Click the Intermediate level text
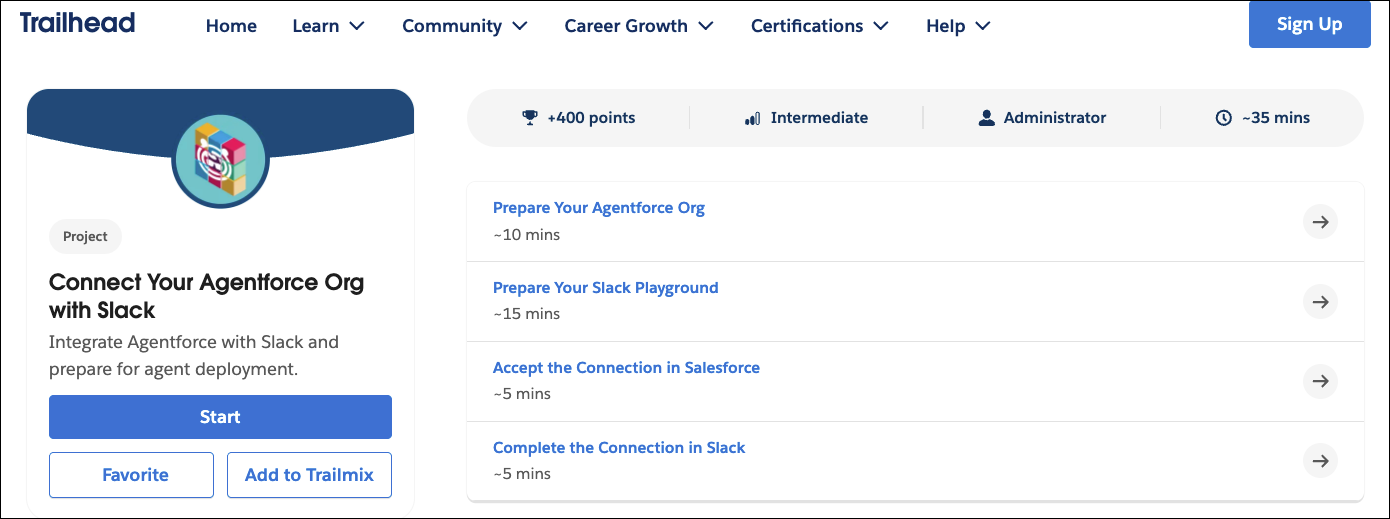1390x519 pixels. point(819,118)
